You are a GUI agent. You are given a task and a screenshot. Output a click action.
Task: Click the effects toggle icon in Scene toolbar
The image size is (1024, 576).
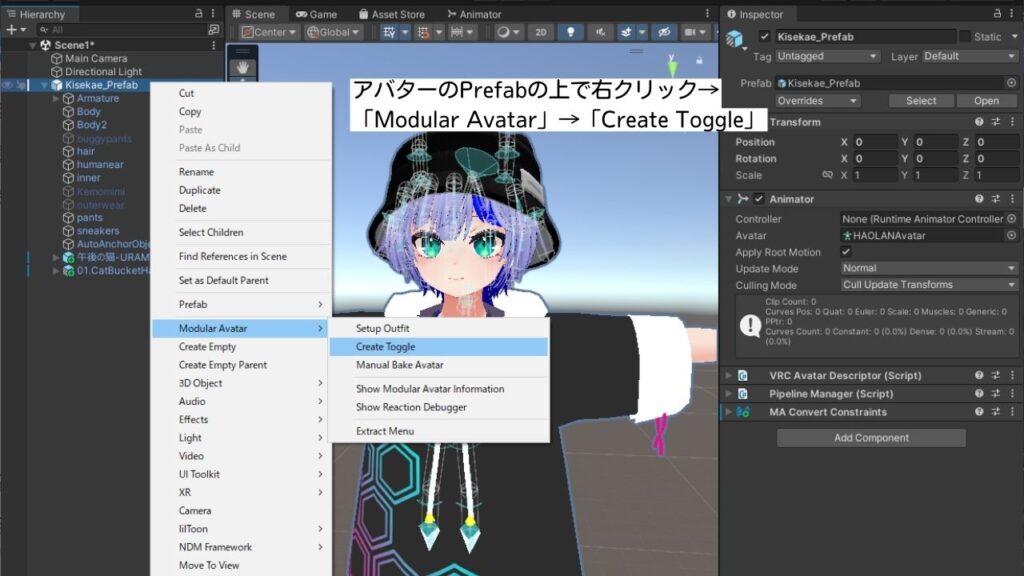click(x=624, y=31)
